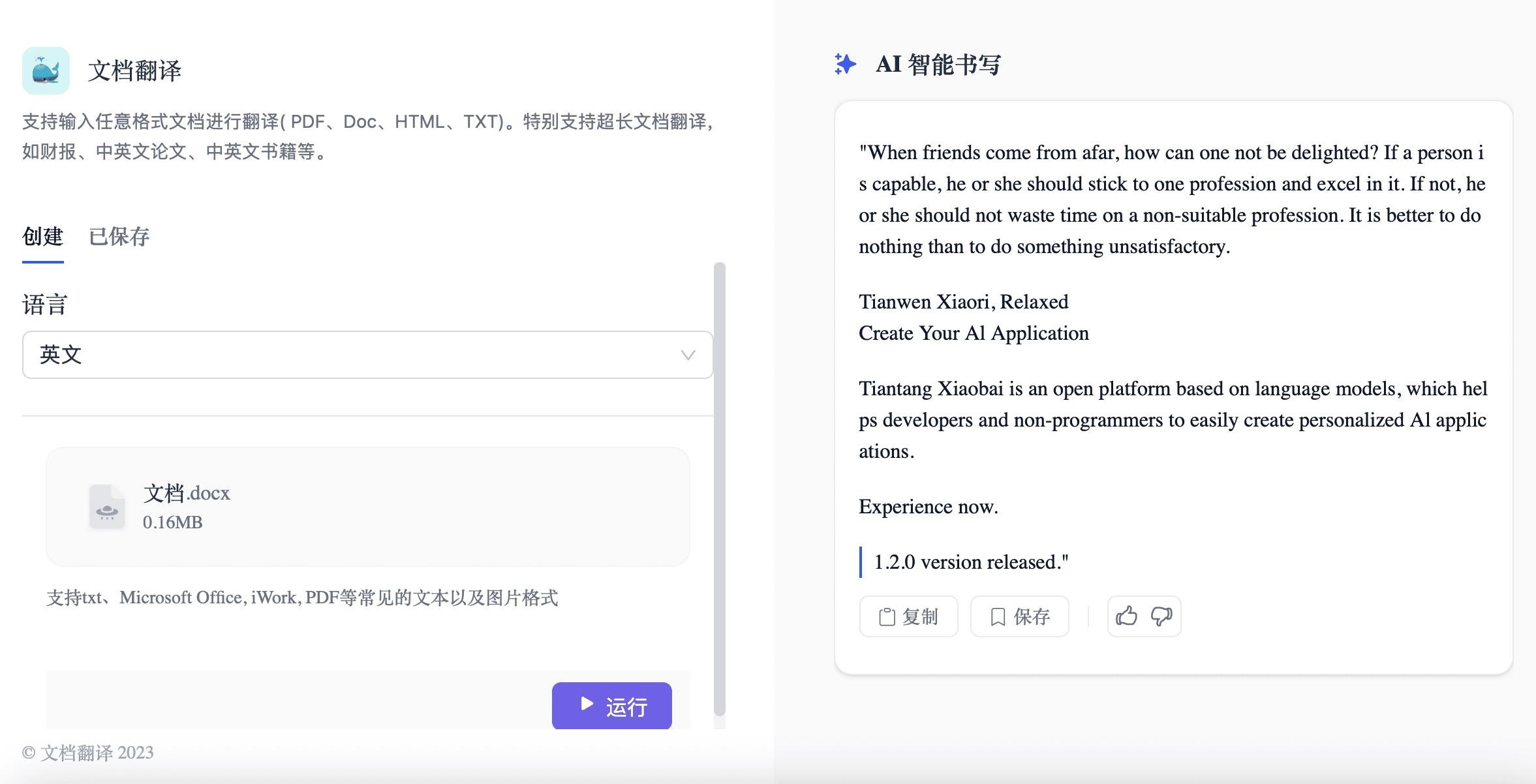
Task: Click the 文档.docx file icon
Action: [107, 507]
